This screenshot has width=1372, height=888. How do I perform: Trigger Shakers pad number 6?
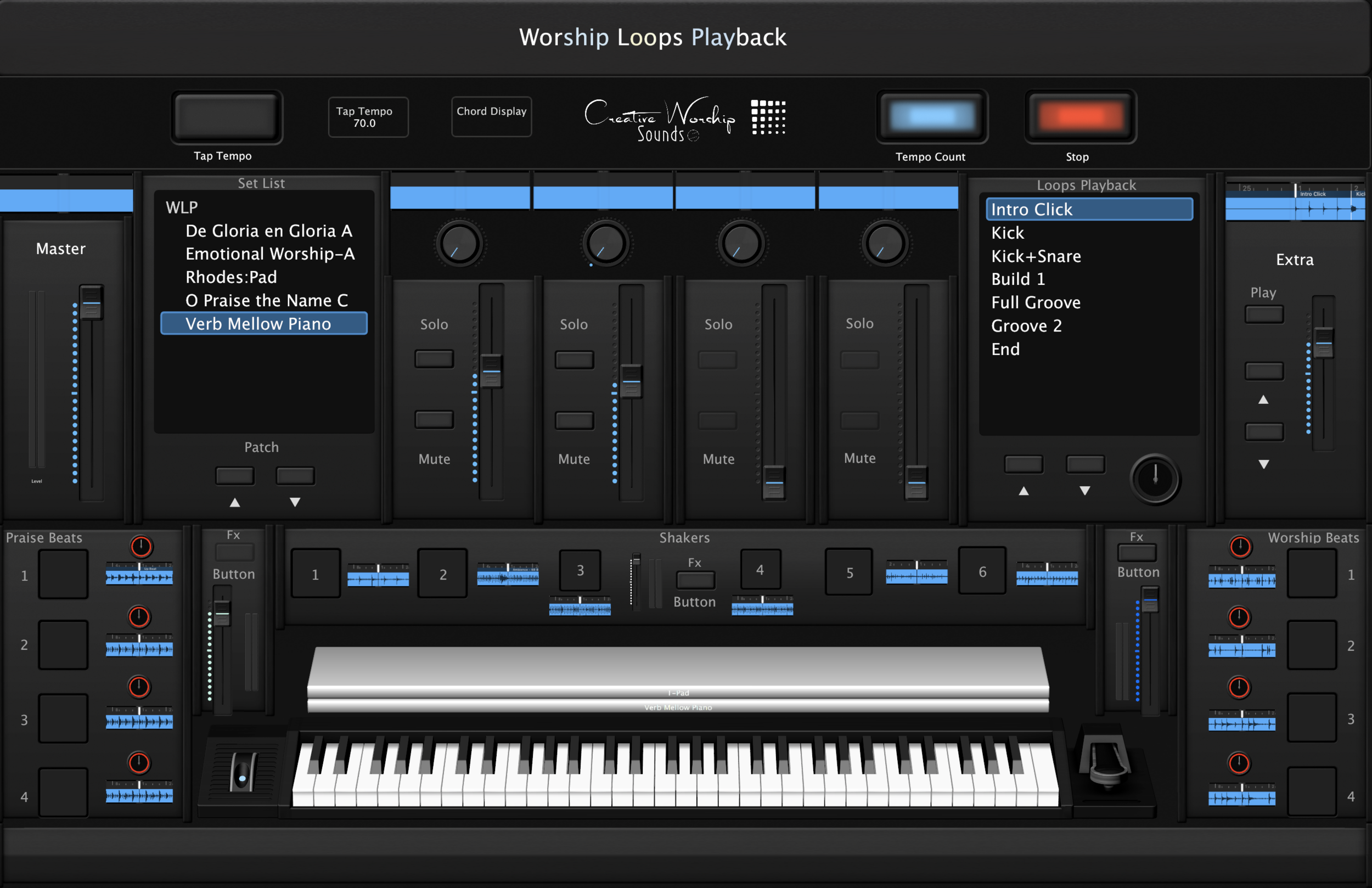982,571
